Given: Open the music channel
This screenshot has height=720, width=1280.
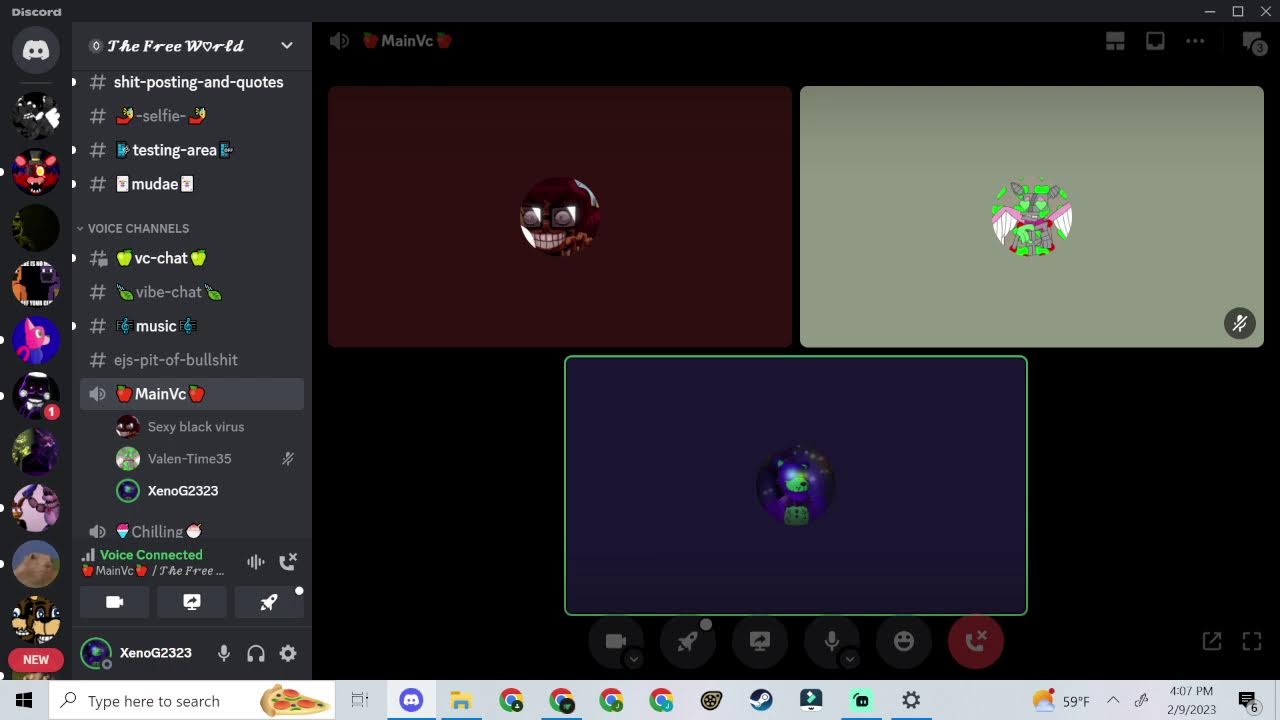Looking at the screenshot, I should 192,326.
